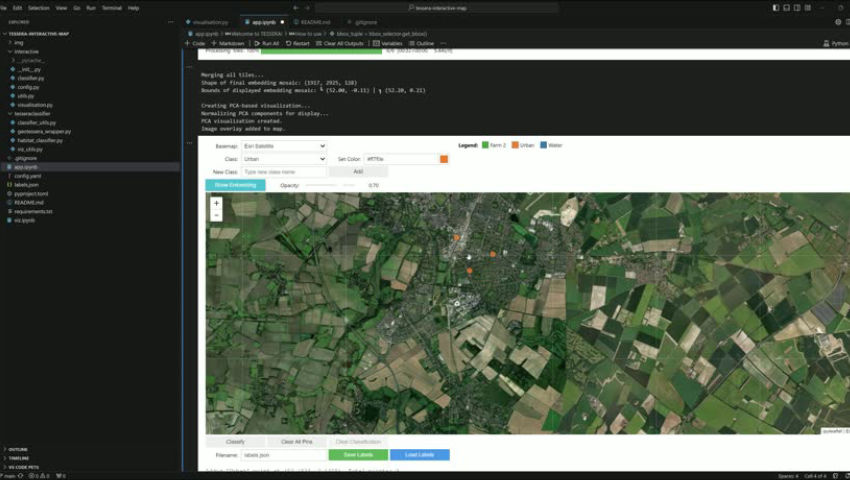Screen dimensions: 850x480
Task: Open the File menu
Action: click(x=3, y=8)
